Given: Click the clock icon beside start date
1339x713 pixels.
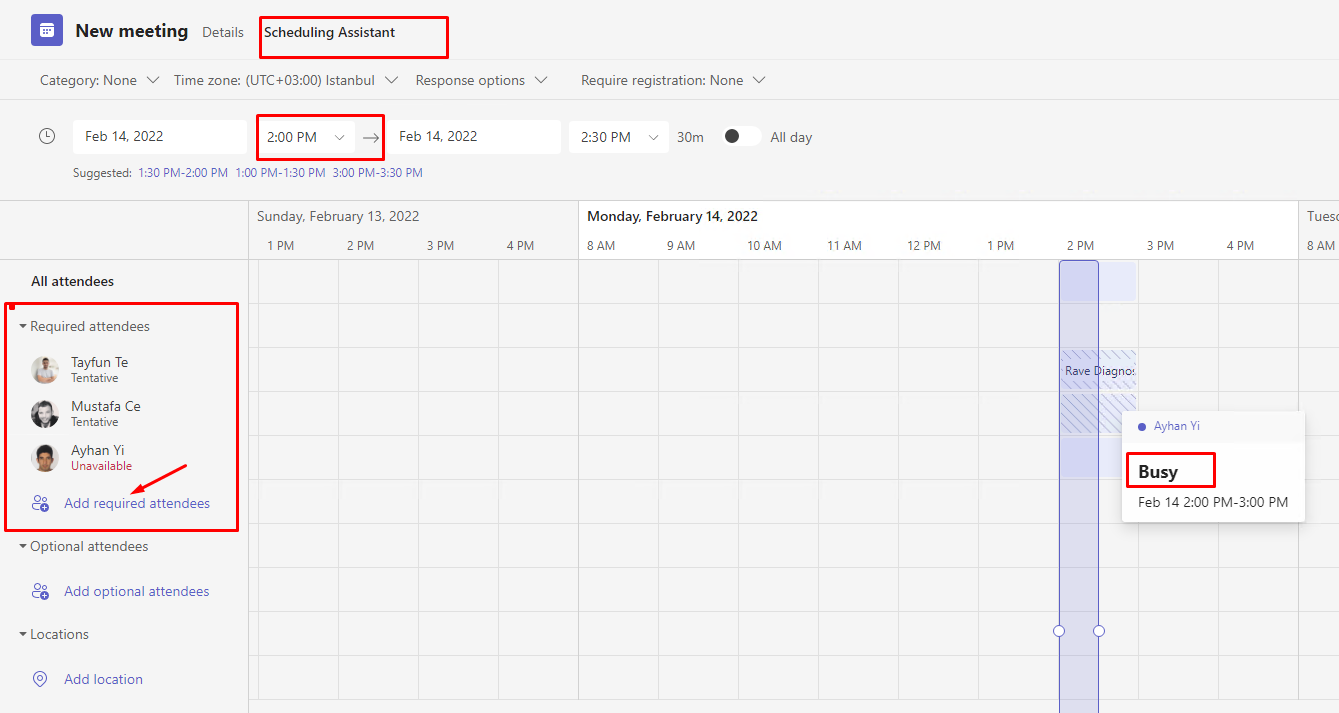Looking at the screenshot, I should coord(47,136).
